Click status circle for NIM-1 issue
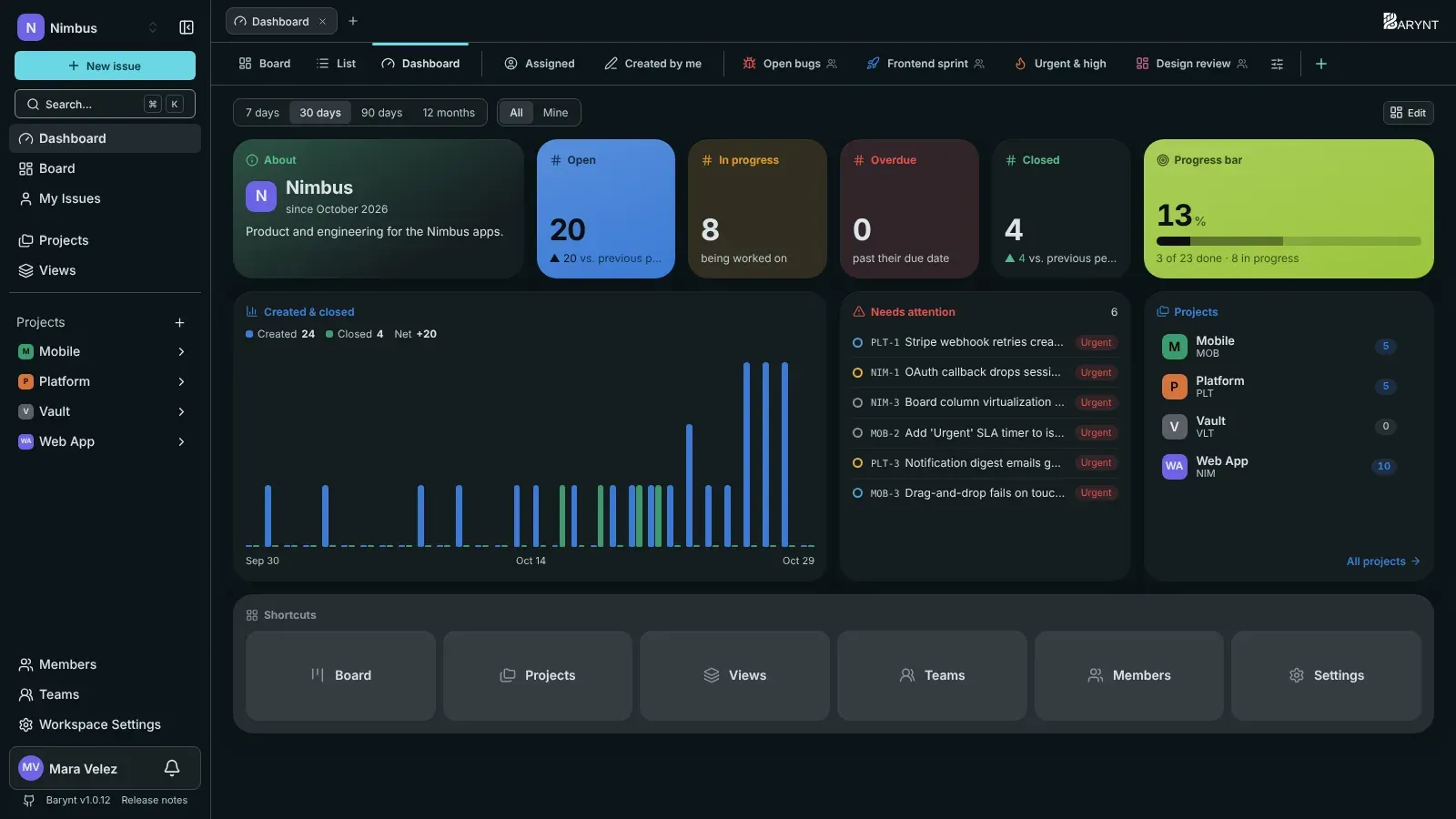The width and height of the screenshot is (1456, 819). (x=857, y=372)
